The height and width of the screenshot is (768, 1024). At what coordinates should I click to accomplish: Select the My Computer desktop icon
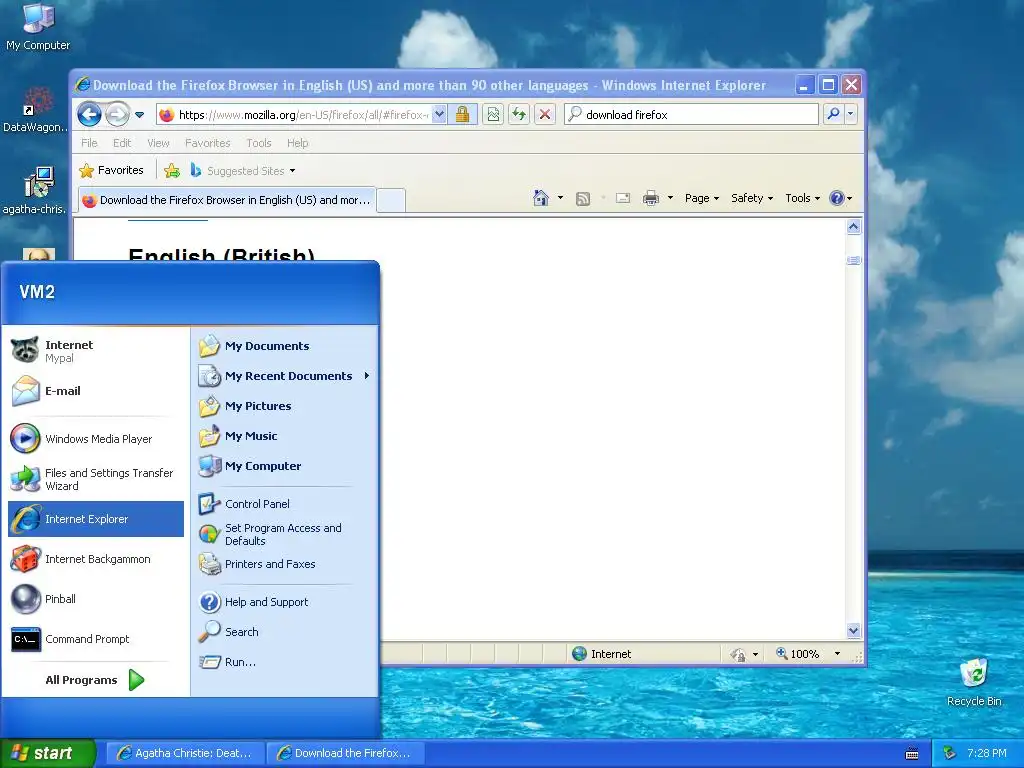coord(38,27)
